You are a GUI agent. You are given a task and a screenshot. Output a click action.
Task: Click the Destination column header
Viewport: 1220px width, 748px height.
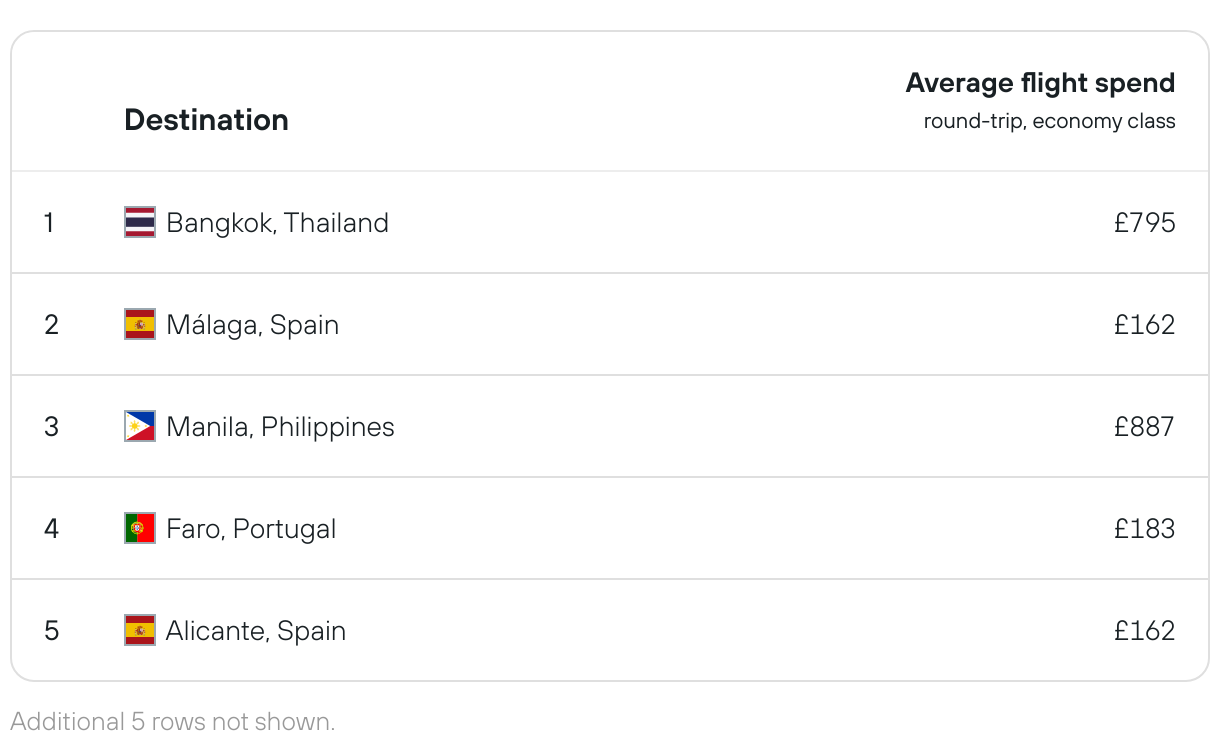[206, 120]
